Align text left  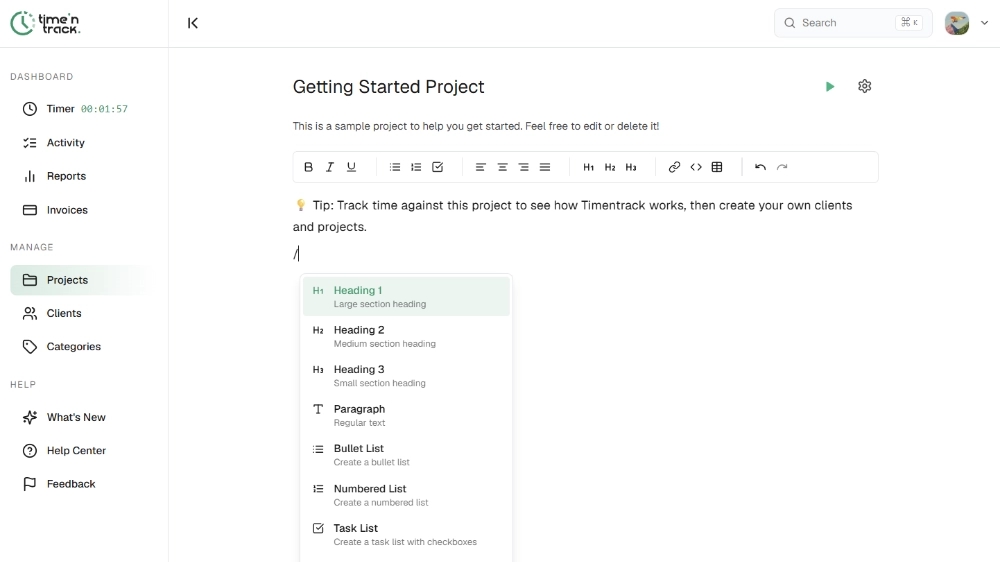tap(480, 167)
